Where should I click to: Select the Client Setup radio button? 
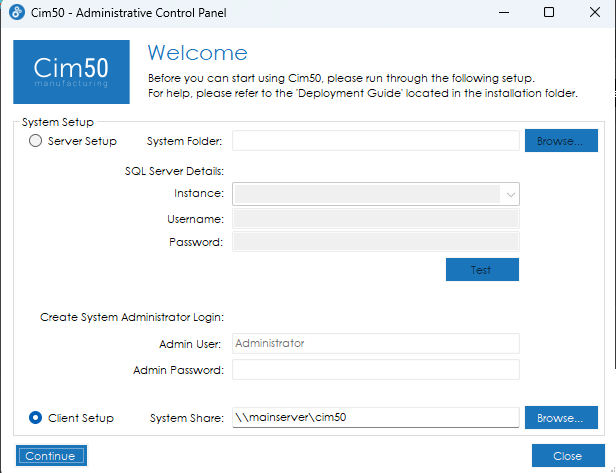(36, 417)
